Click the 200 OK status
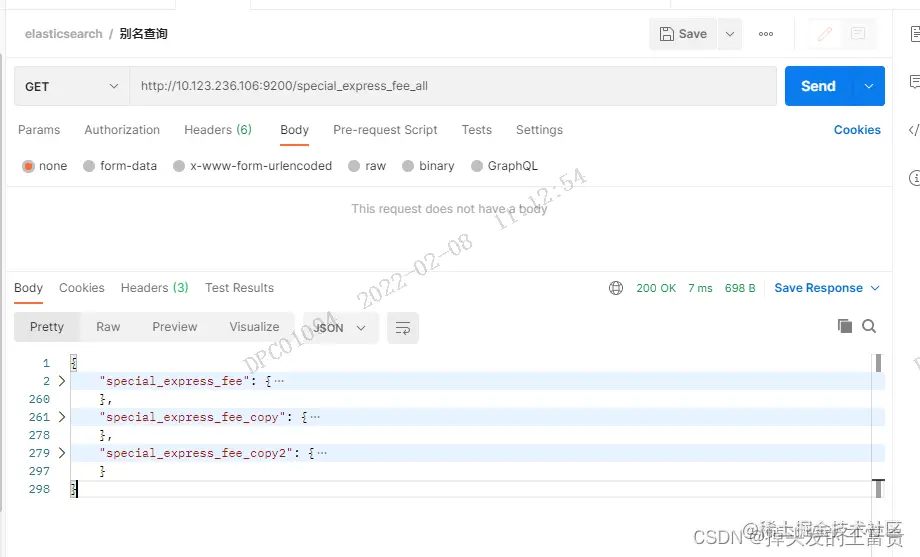Viewport: 920px width, 557px height. pyautogui.click(x=656, y=288)
